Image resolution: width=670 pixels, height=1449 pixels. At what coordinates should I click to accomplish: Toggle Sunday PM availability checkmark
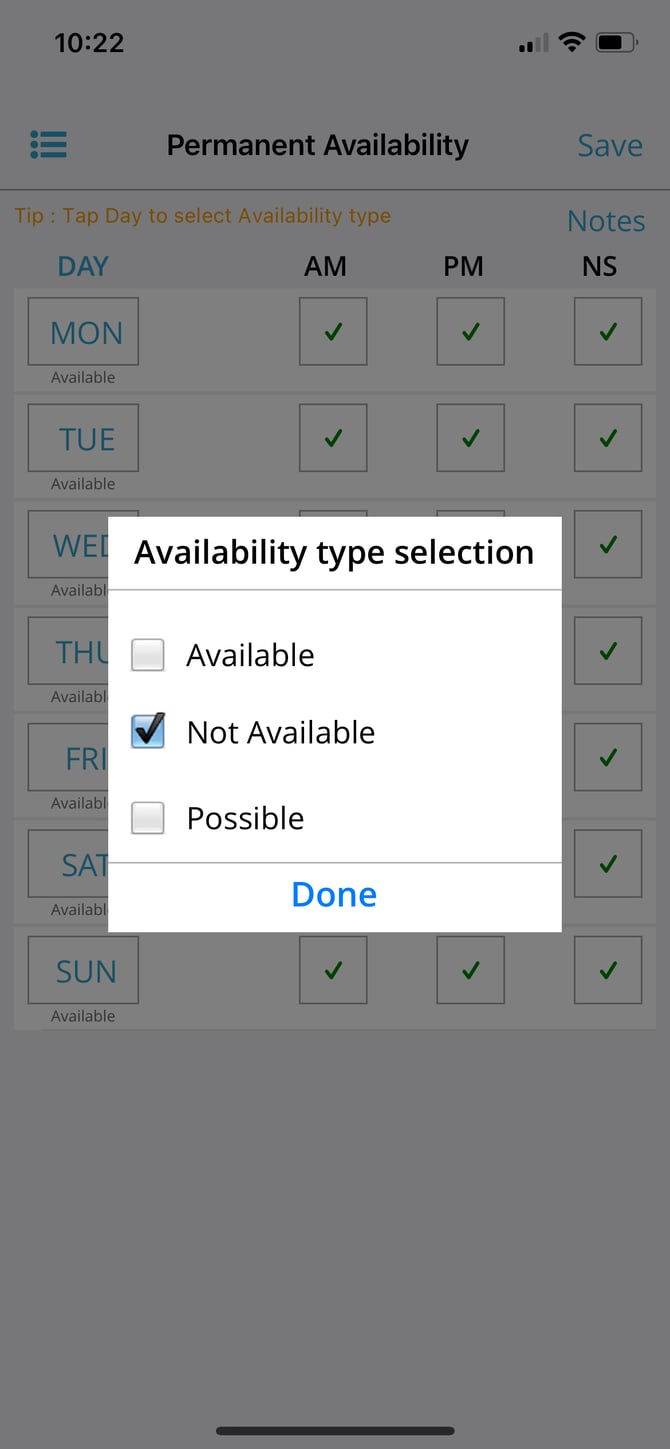pos(470,970)
